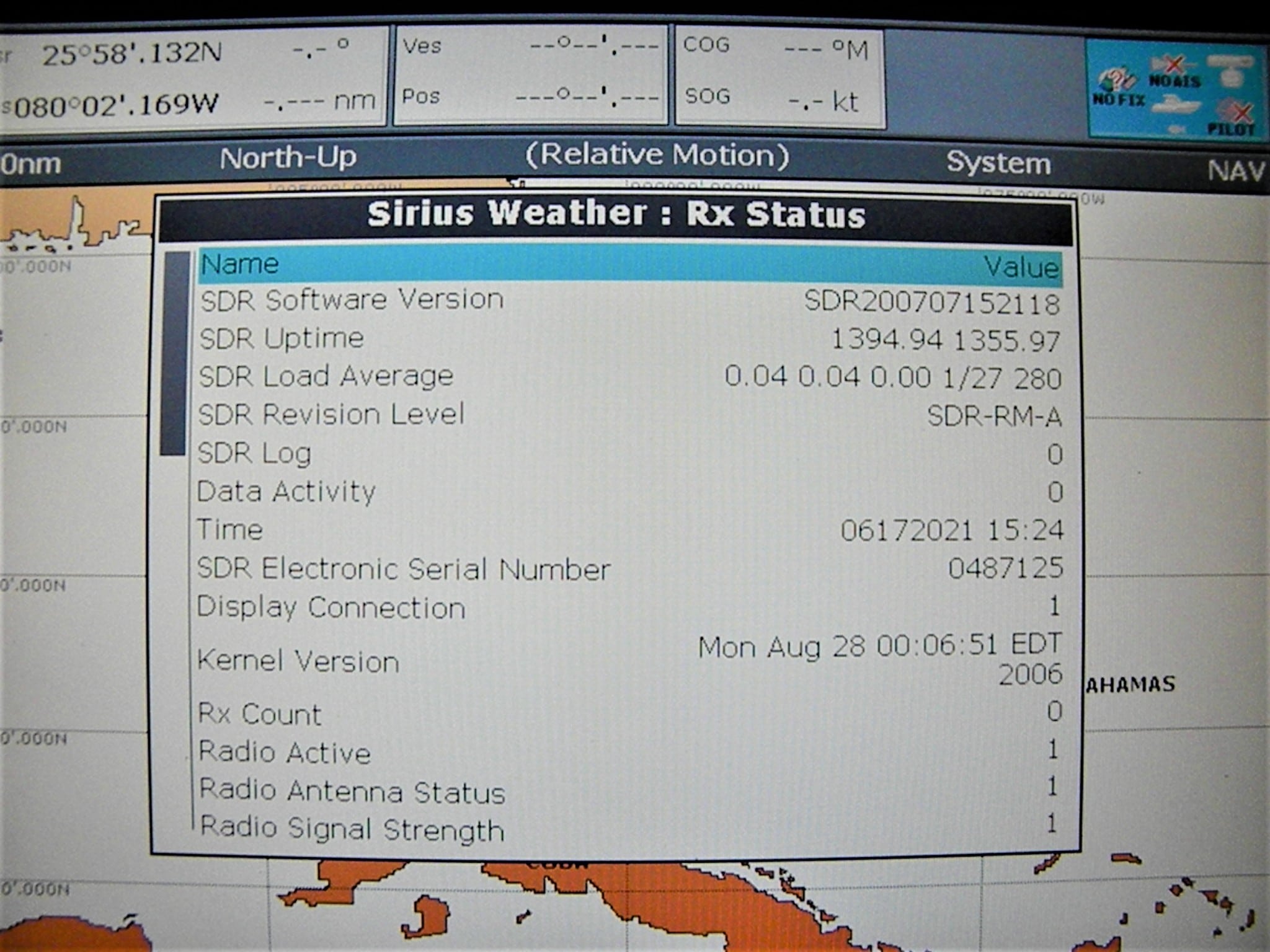This screenshot has height=952, width=1270.
Task: Expand the 0nm range selector
Action: 30,164
